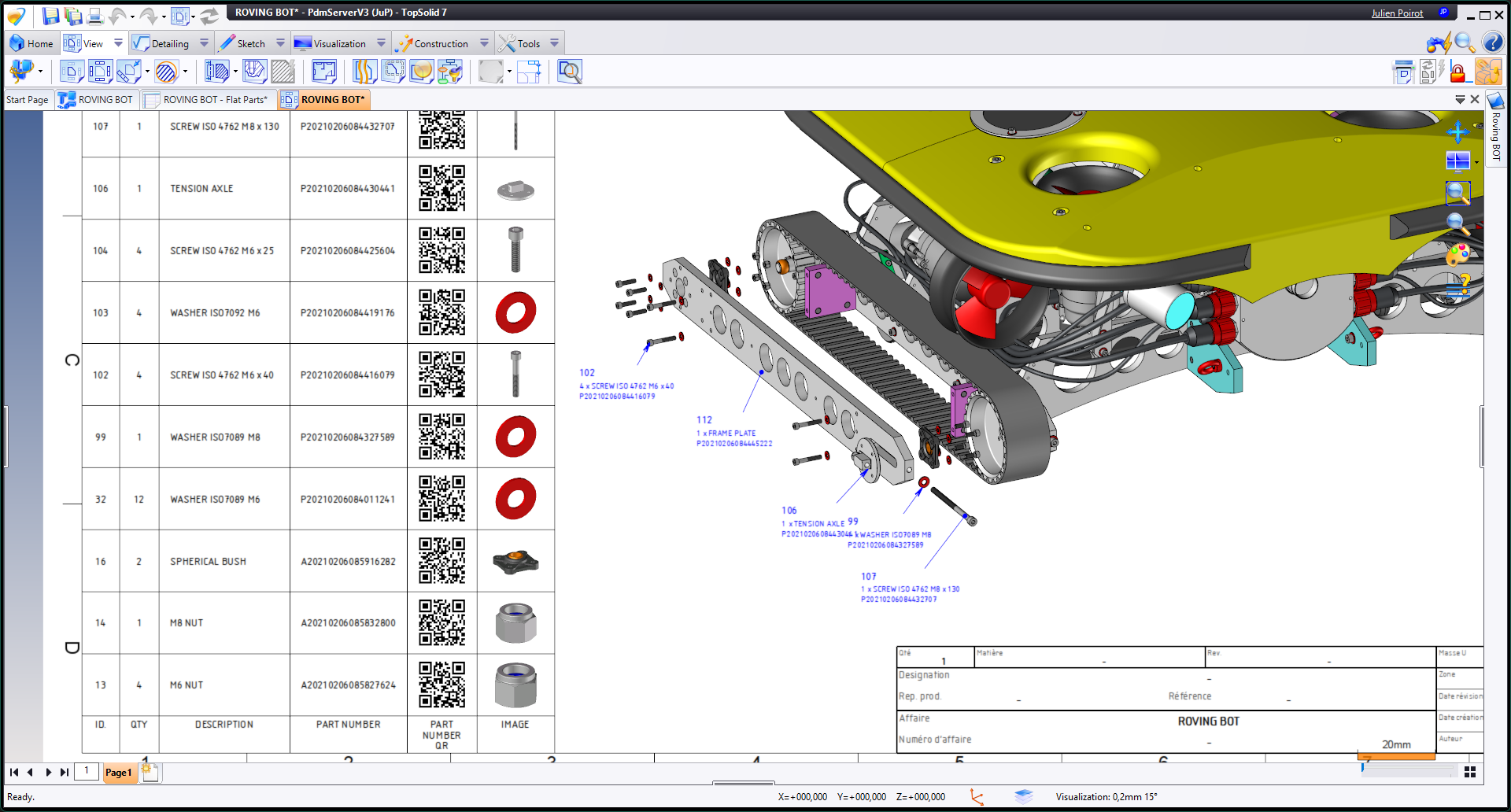The image size is (1511, 812).
Task: Switch to ROVING BOT - Flat Parts tab
Action: [x=207, y=100]
